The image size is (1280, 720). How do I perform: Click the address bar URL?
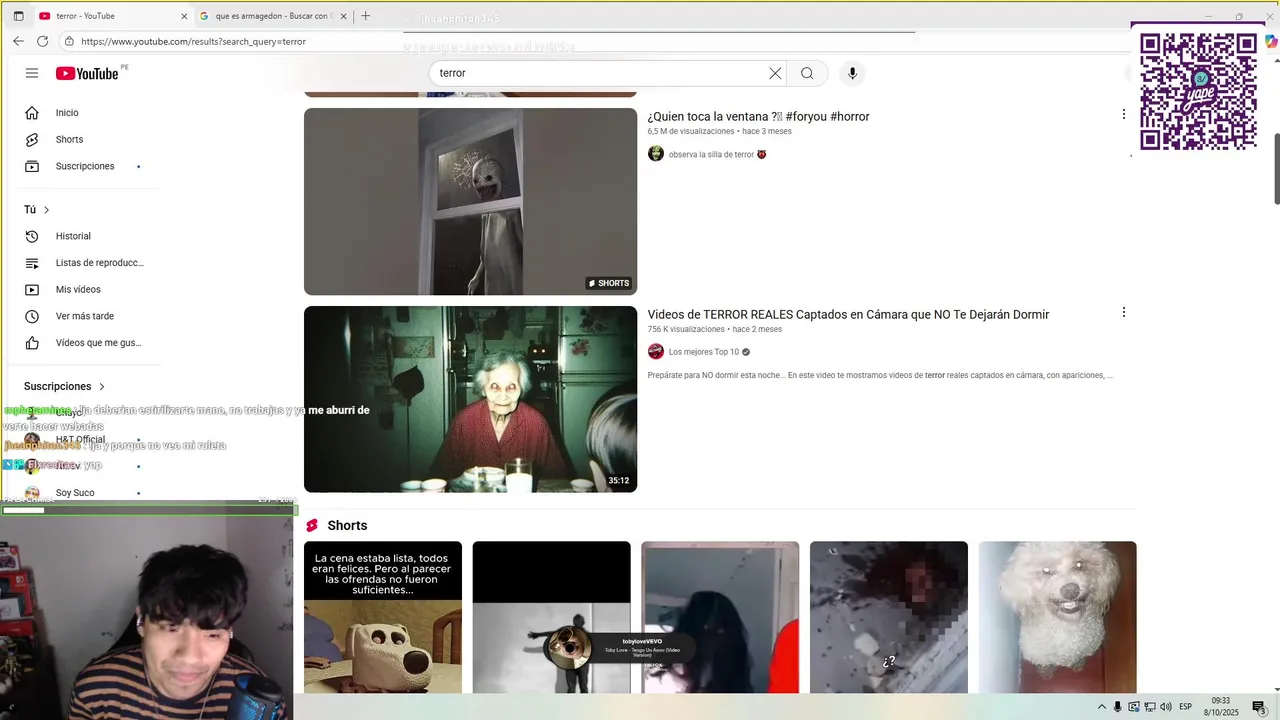193,41
